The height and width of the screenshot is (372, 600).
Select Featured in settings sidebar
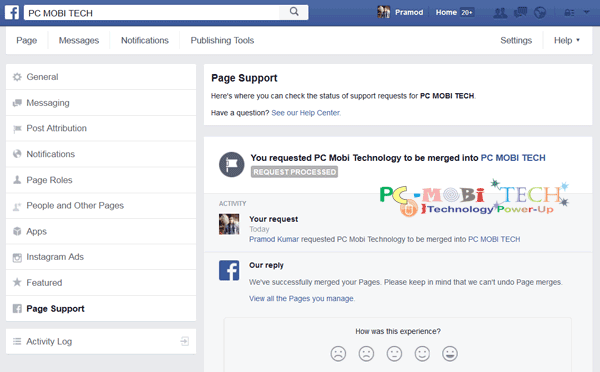(x=101, y=282)
